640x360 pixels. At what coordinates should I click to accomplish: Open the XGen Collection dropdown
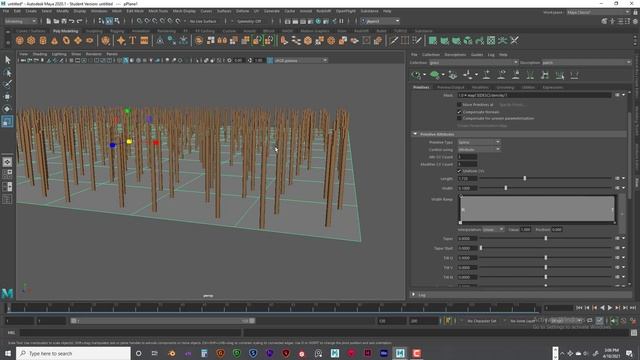pos(473,62)
